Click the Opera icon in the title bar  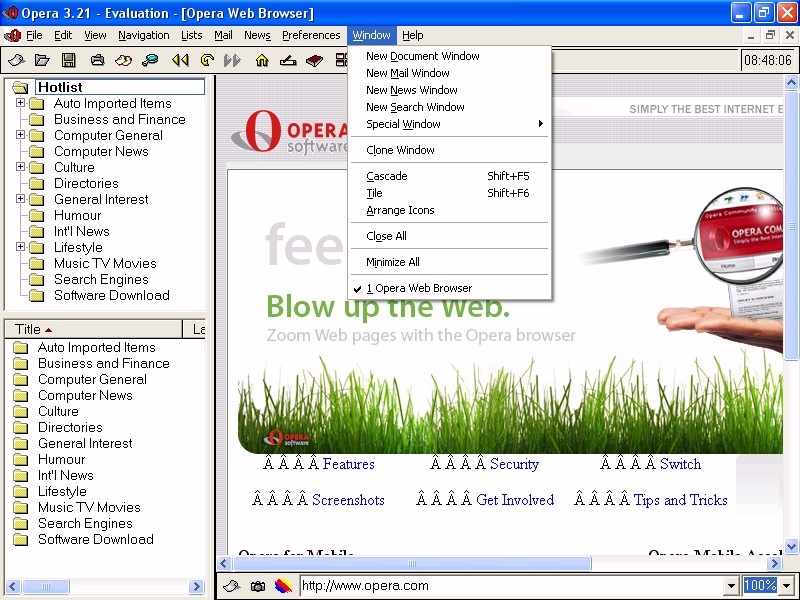tap(10, 12)
